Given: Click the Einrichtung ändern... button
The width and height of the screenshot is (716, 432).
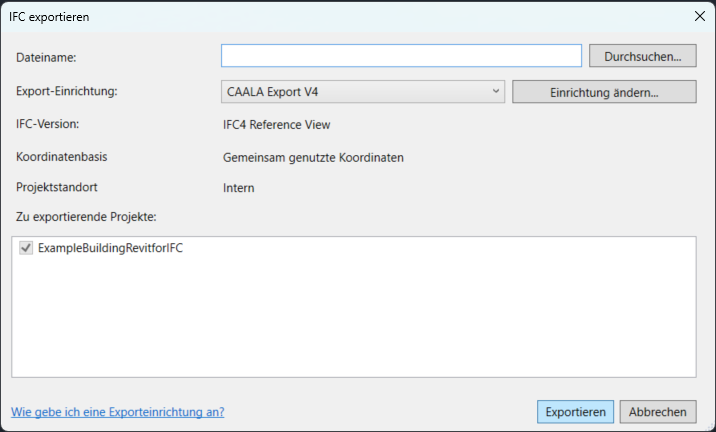Looking at the screenshot, I should point(604,92).
